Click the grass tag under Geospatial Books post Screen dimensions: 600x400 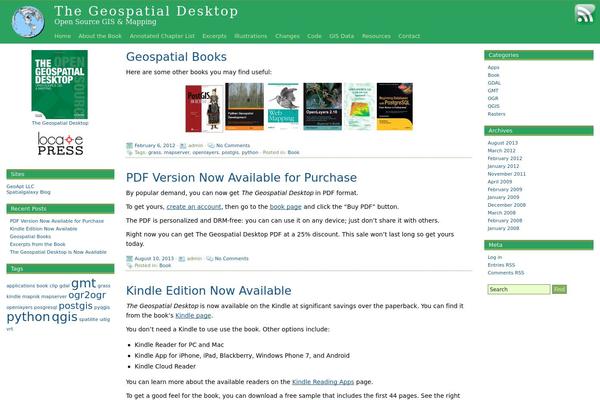154,152
